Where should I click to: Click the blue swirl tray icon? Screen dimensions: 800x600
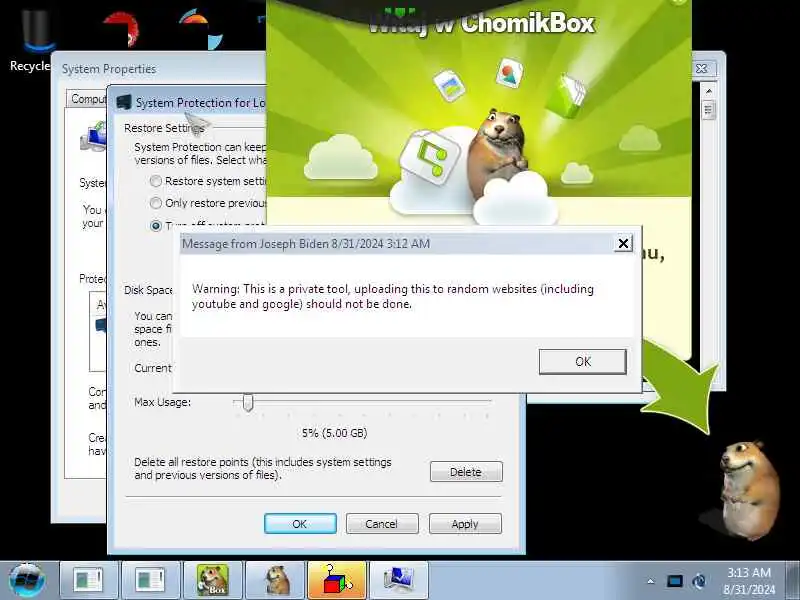pos(699,581)
